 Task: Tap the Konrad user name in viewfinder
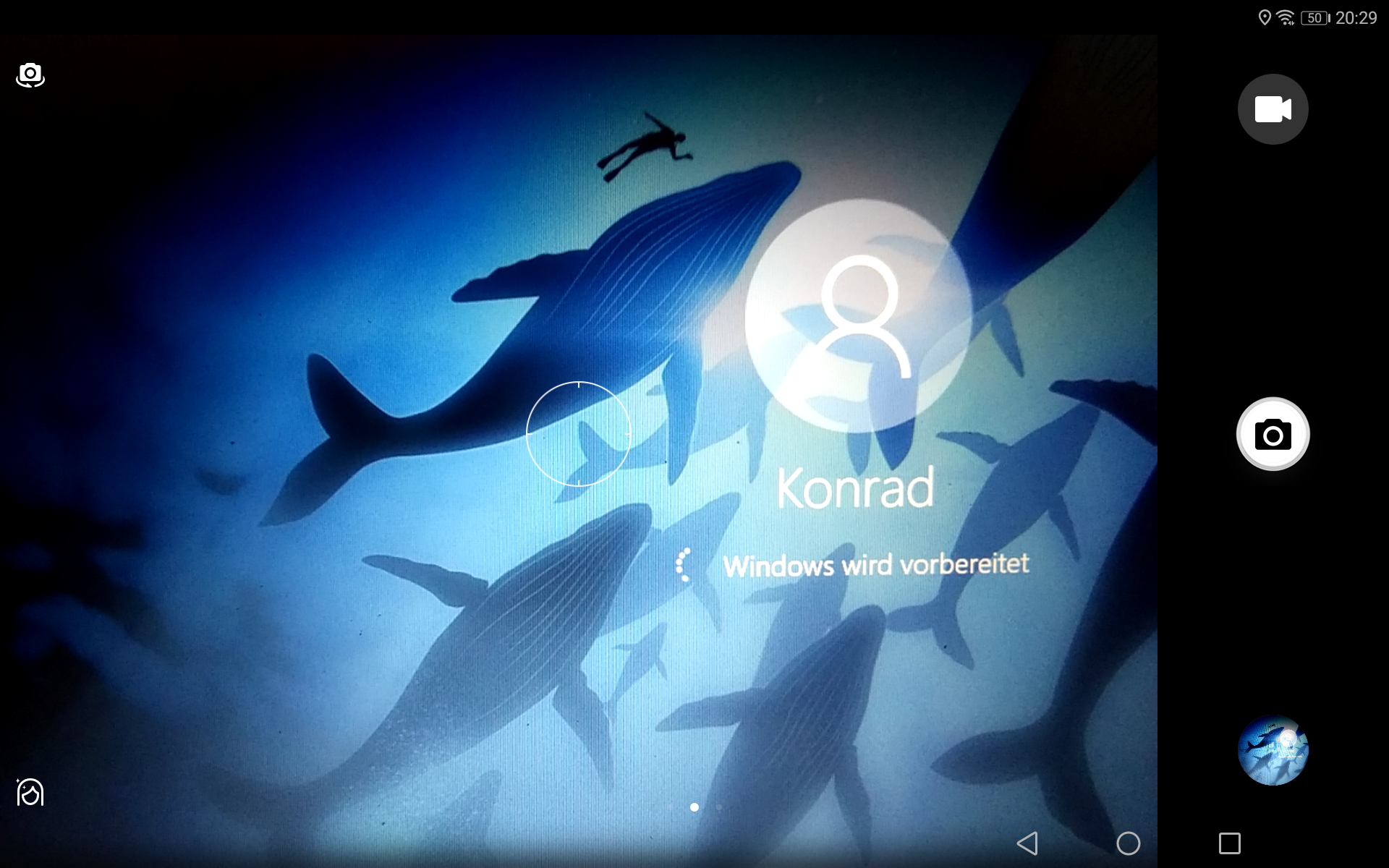coord(856,488)
